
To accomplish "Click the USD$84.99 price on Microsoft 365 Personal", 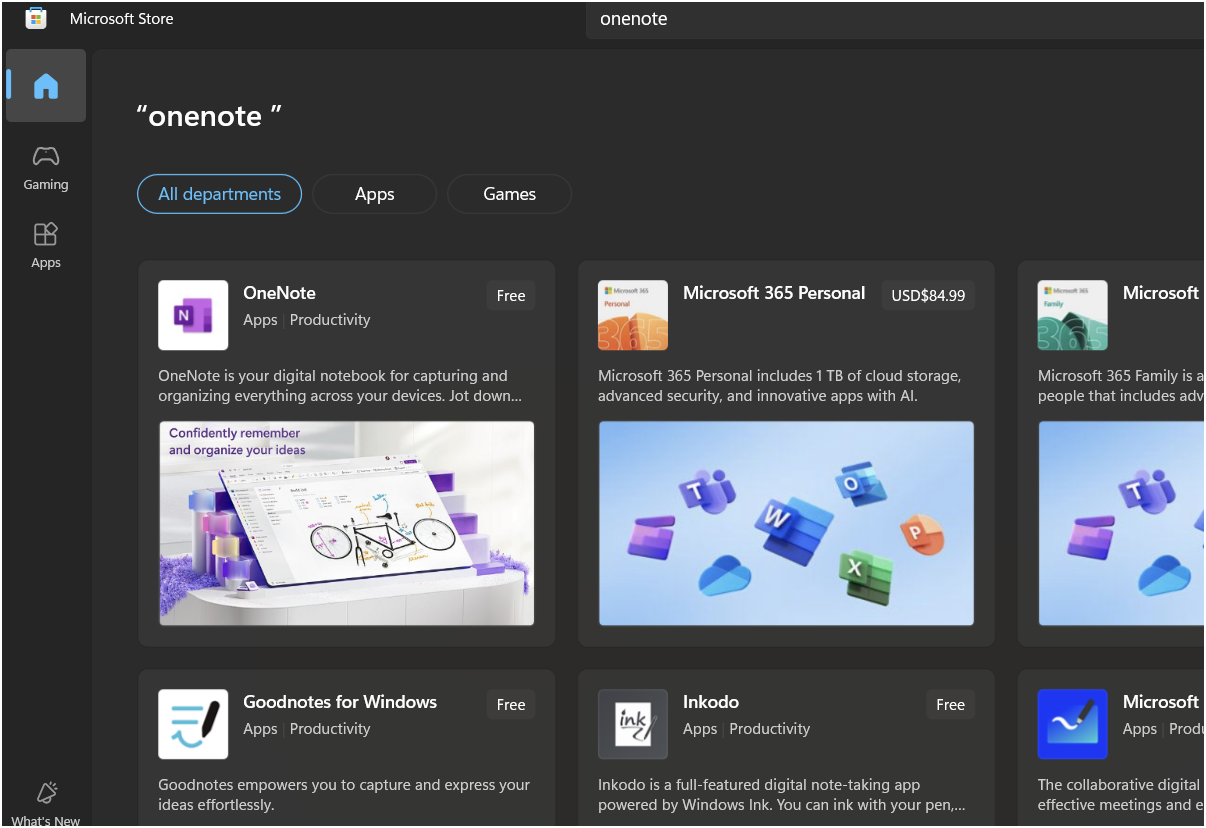I will click(928, 296).
